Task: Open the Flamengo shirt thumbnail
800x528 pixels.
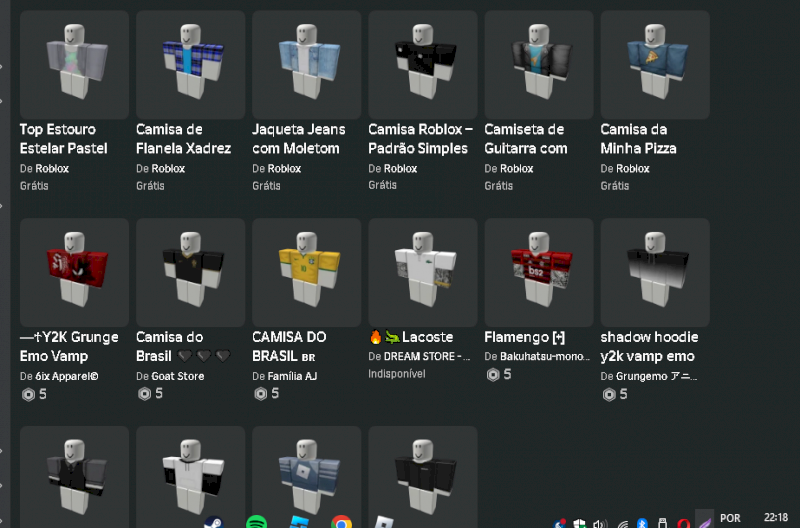Action: click(x=539, y=272)
